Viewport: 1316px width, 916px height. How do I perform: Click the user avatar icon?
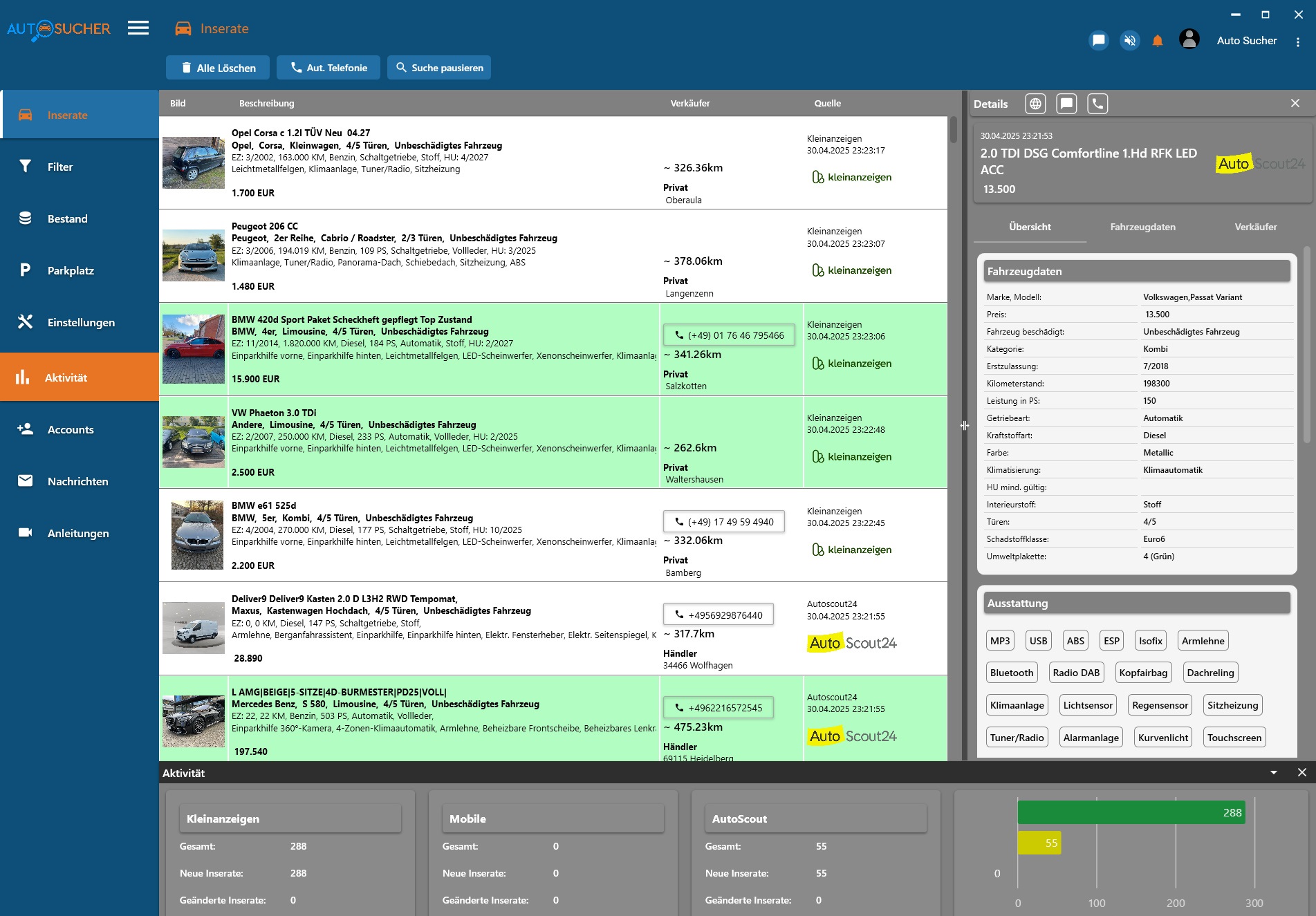click(1189, 39)
